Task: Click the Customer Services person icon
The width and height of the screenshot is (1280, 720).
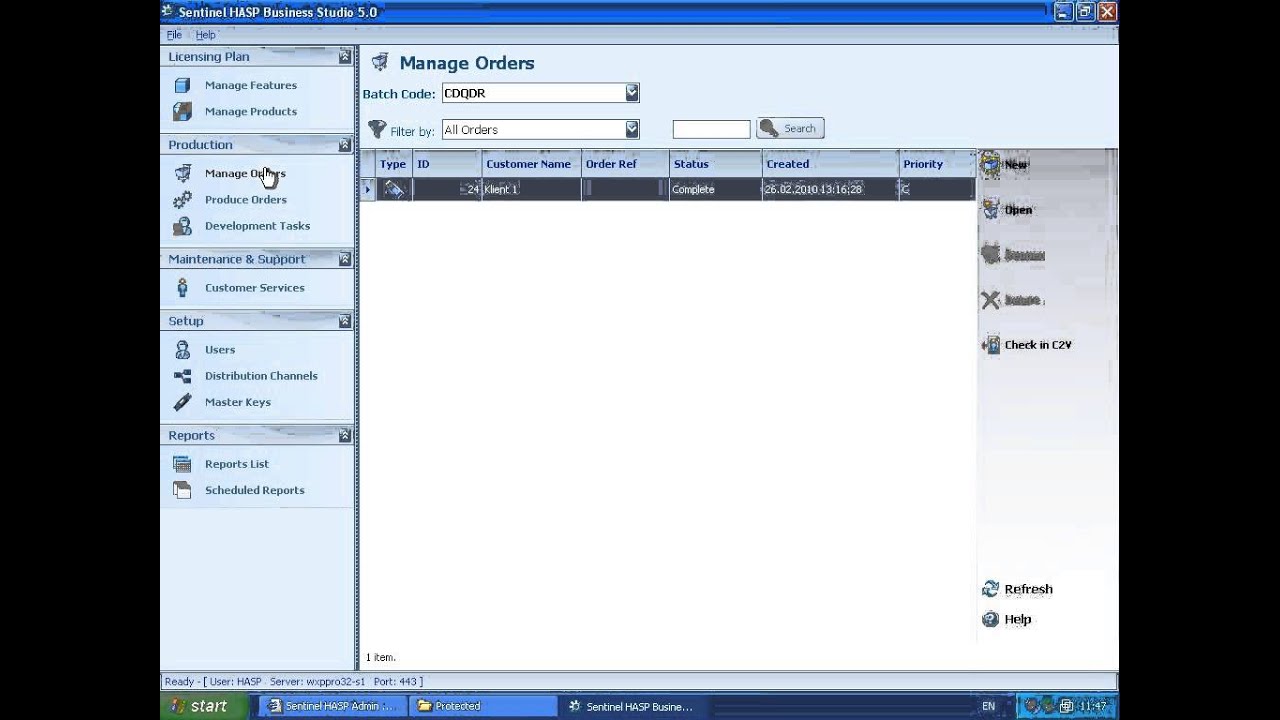Action: tap(182, 288)
